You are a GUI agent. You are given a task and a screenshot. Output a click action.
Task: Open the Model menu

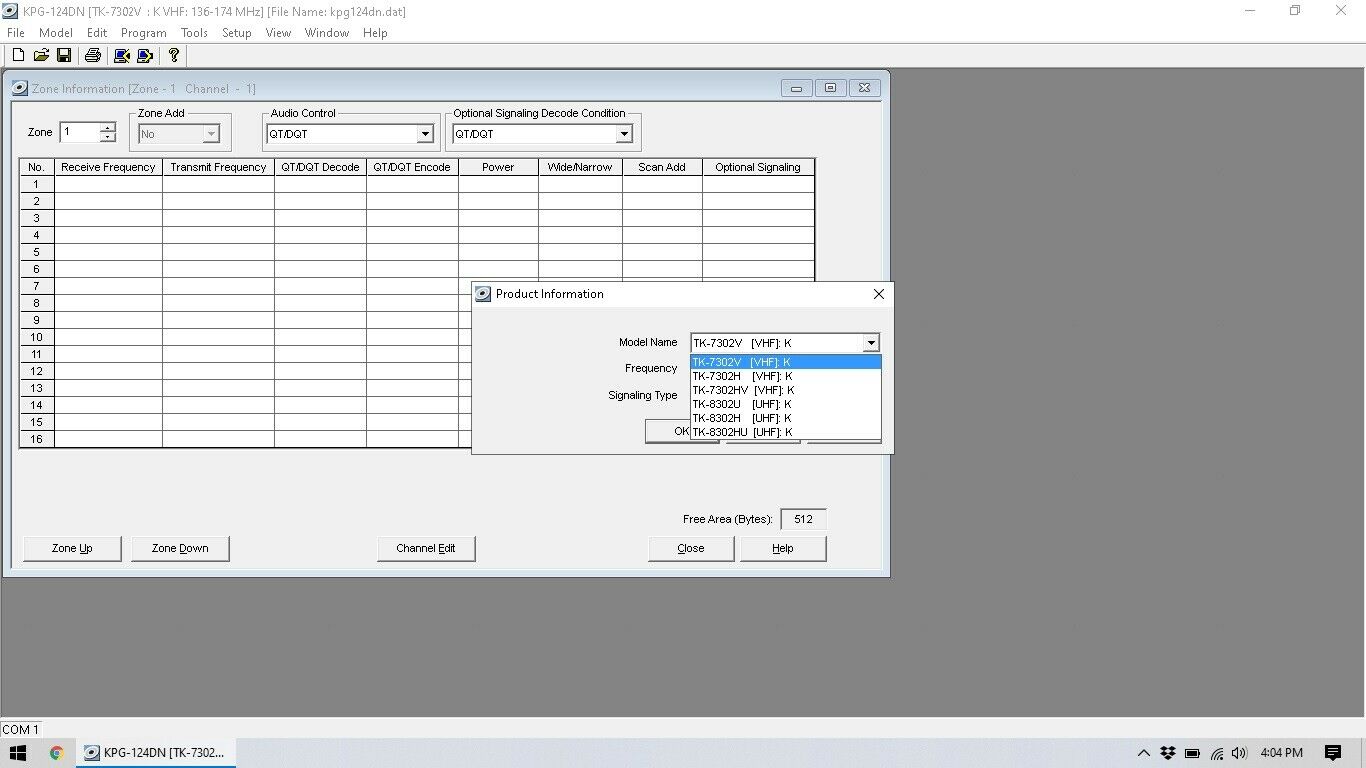click(56, 33)
